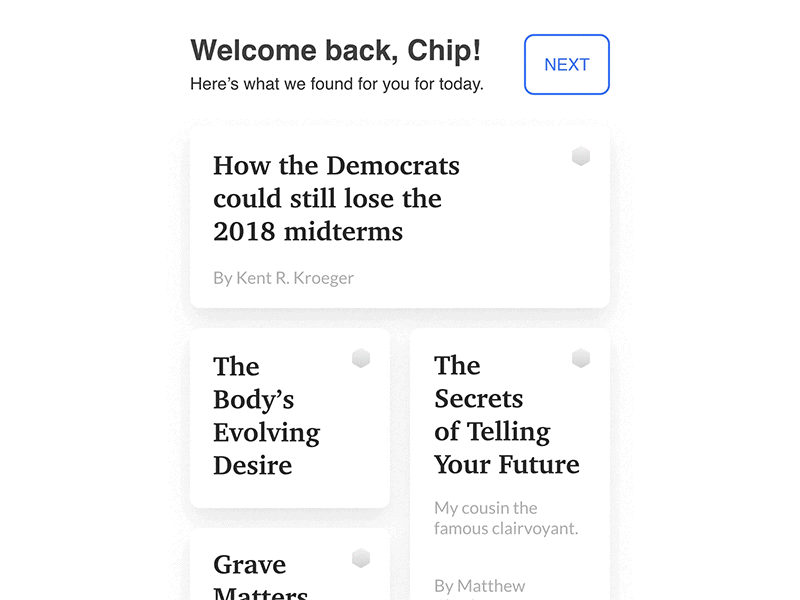
Task: Select the hexagon icon on the Secrets card
Action: point(581,356)
